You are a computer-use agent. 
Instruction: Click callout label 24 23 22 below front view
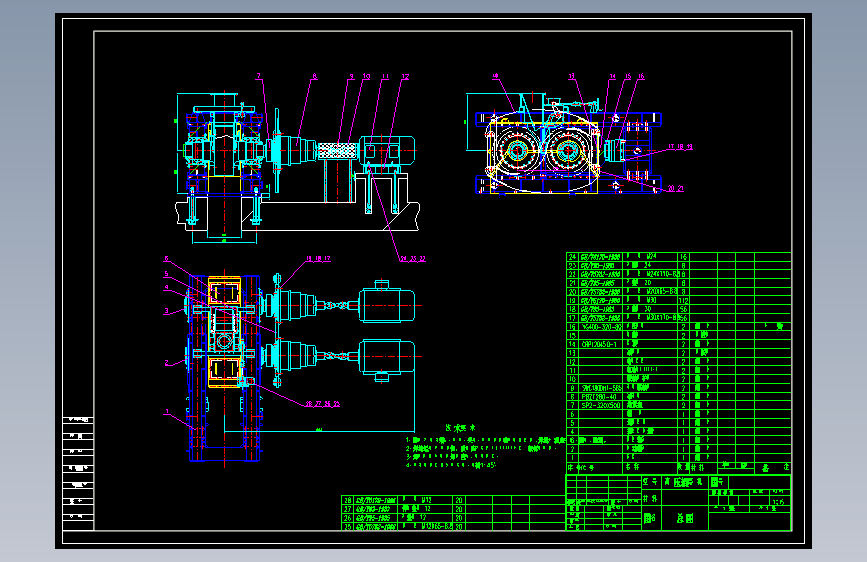pos(412,258)
